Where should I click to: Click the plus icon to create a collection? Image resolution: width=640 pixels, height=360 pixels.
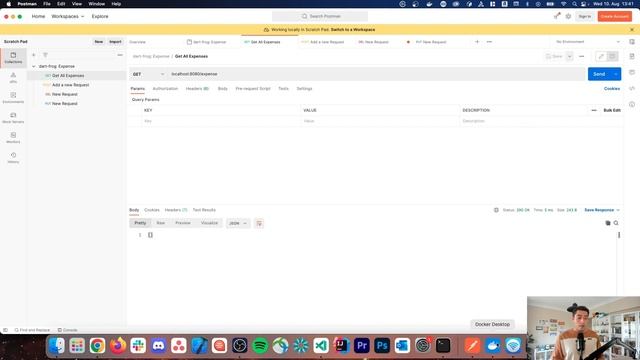click(x=34, y=55)
